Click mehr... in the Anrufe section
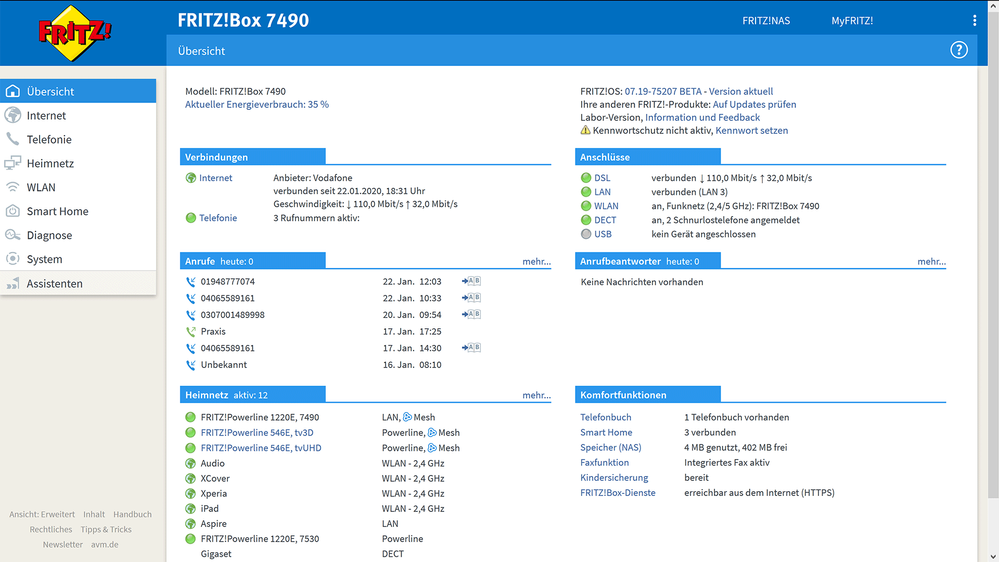The height and width of the screenshot is (562, 999). click(x=536, y=261)
